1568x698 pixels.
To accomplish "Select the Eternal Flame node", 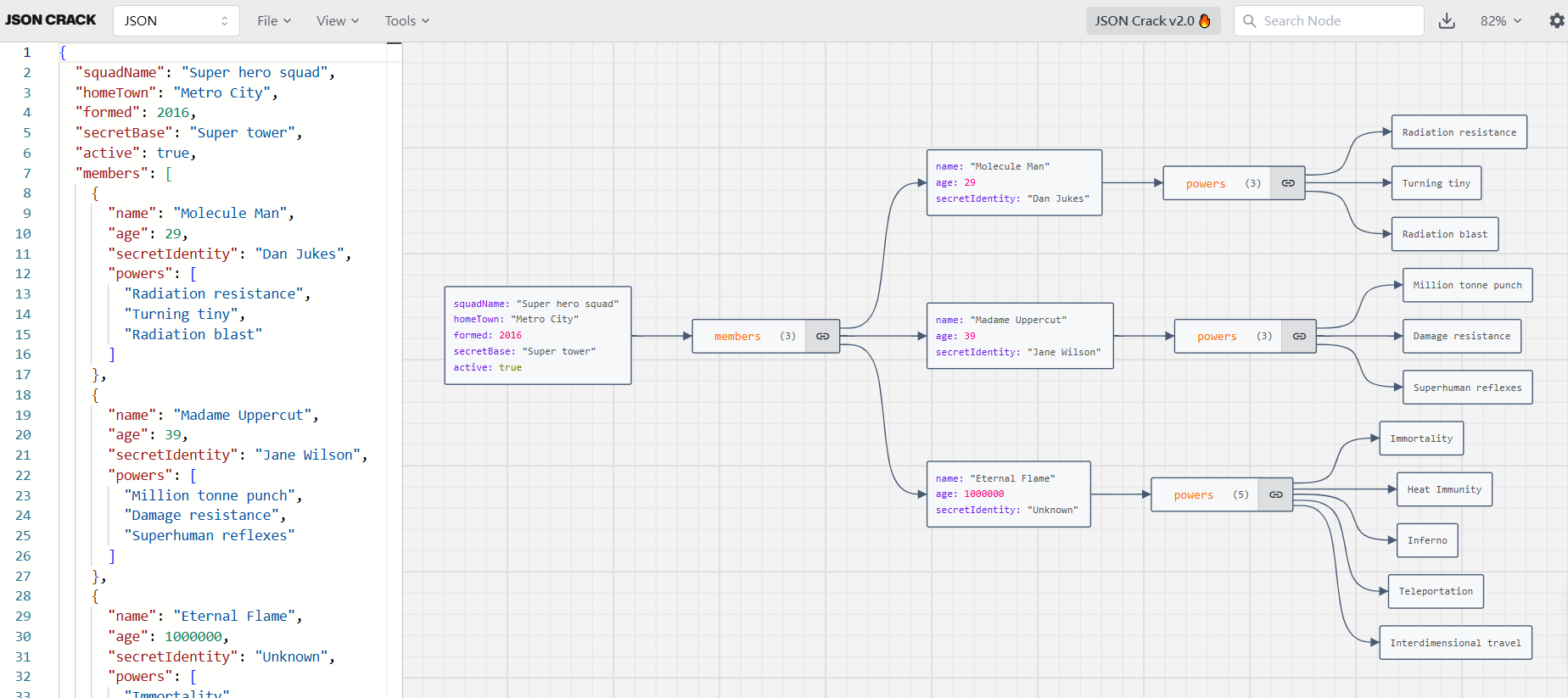I will 1009,494.
